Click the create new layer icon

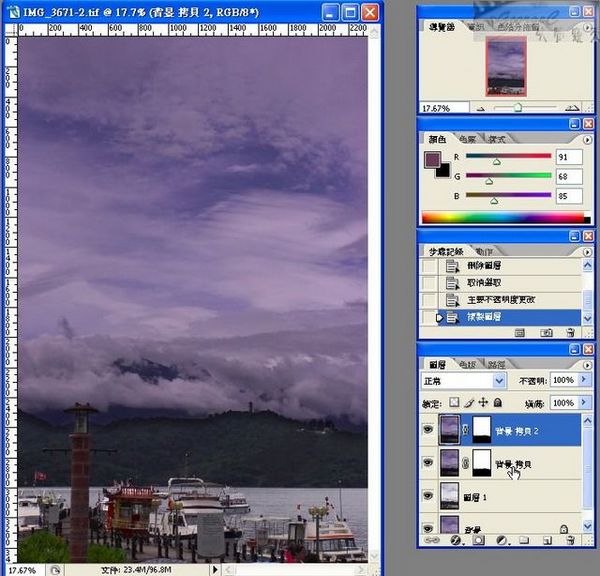pos(548,540)
